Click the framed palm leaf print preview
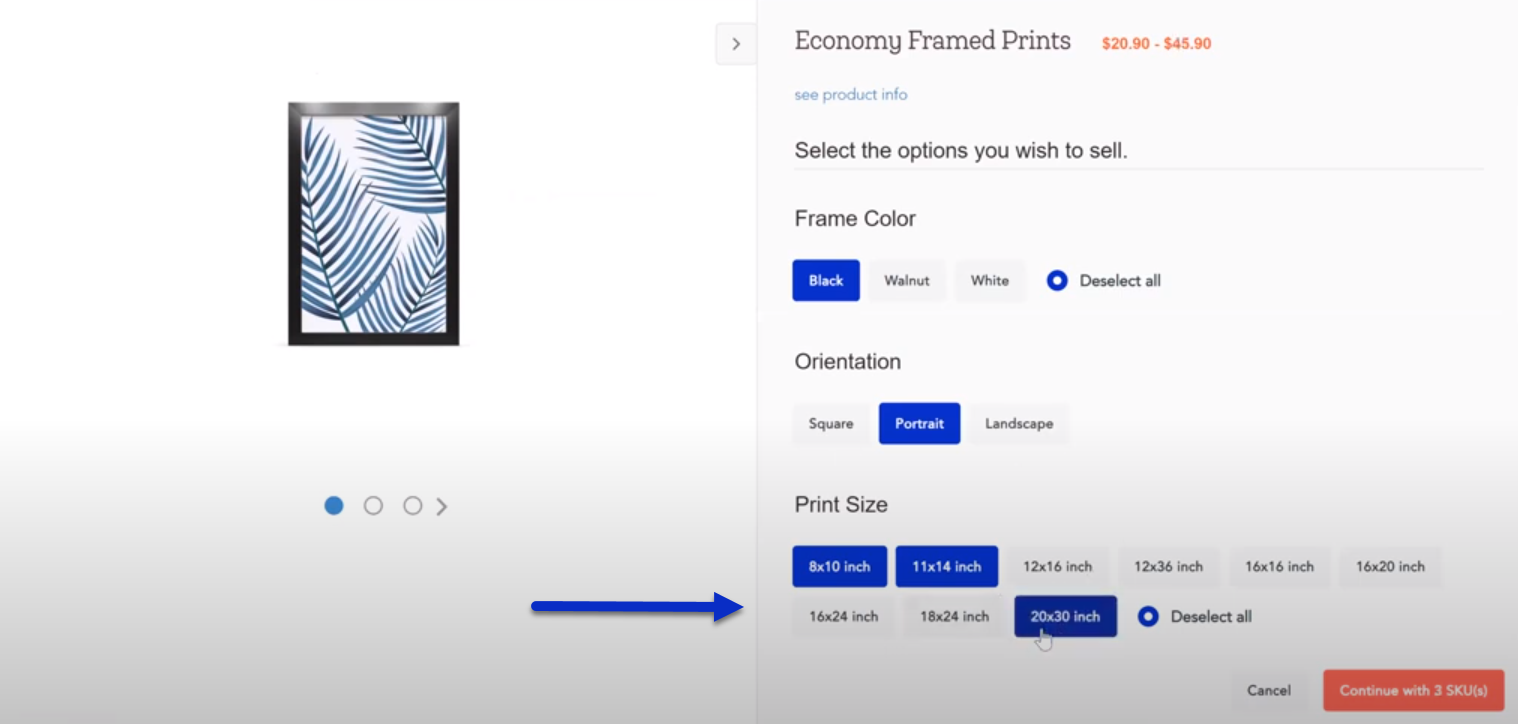 (x=374, y=224)
